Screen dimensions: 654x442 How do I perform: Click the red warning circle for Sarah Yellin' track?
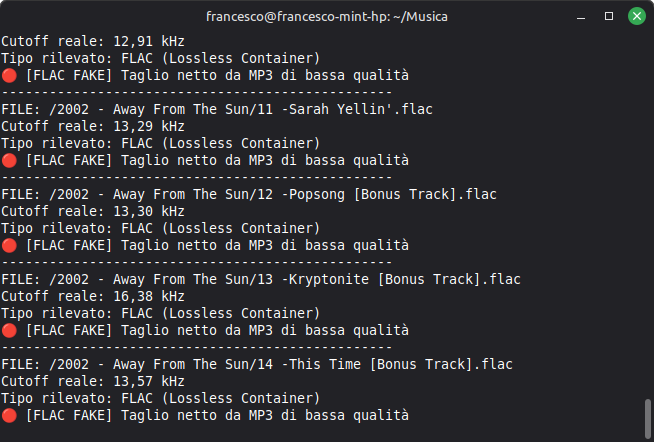click(x=9, y=161)
